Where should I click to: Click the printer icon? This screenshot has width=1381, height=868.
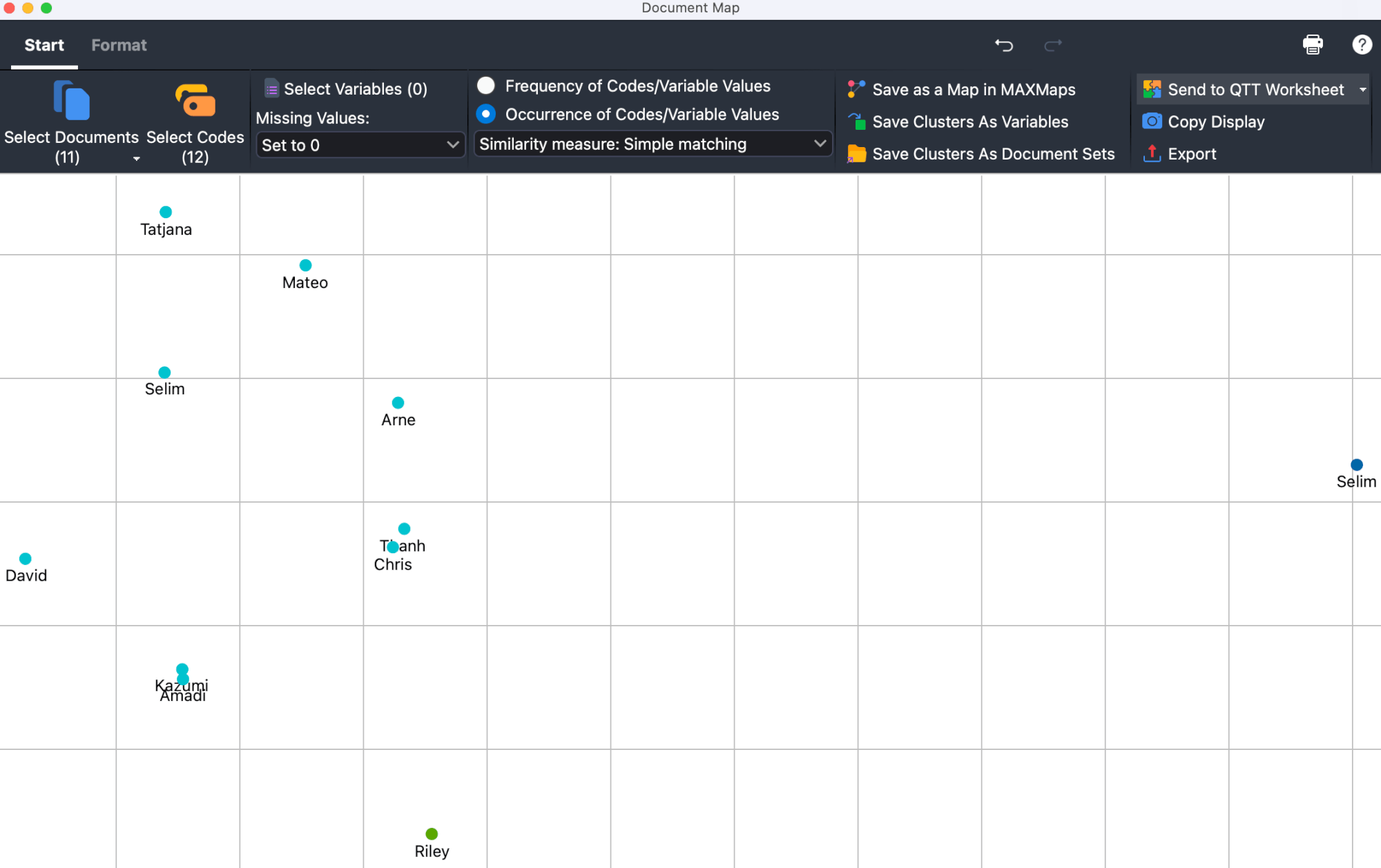pyautogui.click(x=1312, y=45)
